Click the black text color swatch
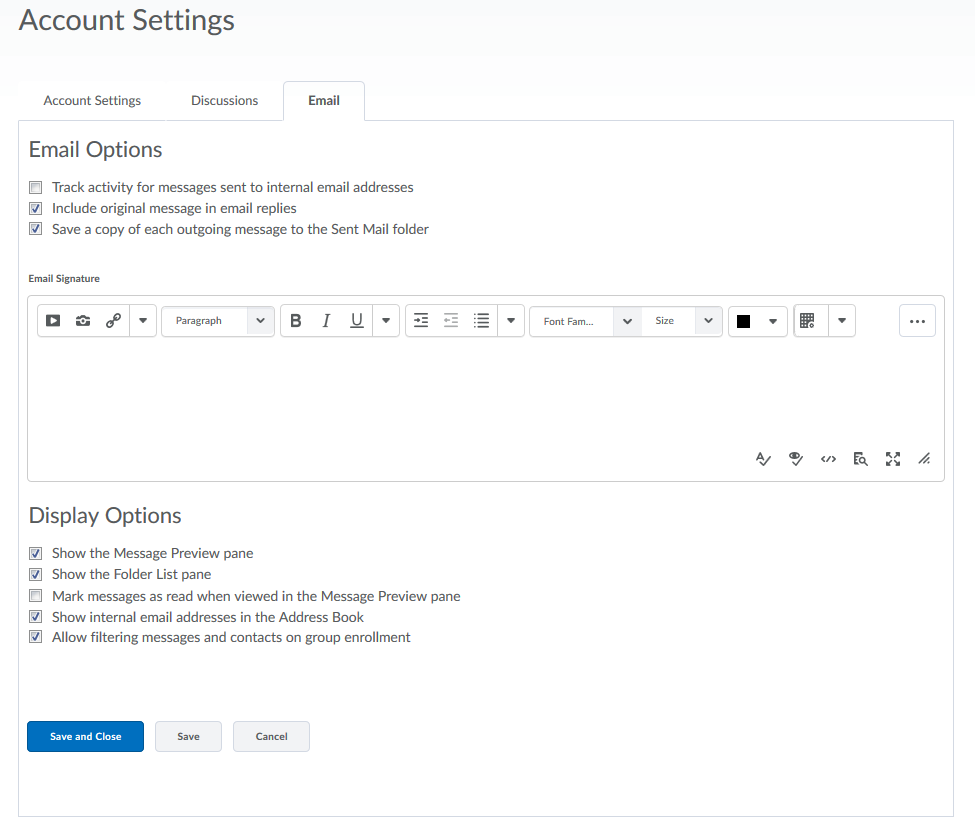The height and width of the screenshot is (830, 975). pos(743,321)
